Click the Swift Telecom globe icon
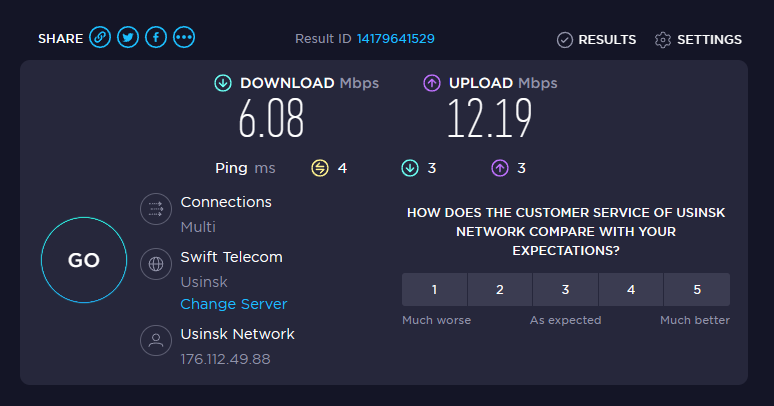This screenshot has height=406, width=774. tap(155, 264)
